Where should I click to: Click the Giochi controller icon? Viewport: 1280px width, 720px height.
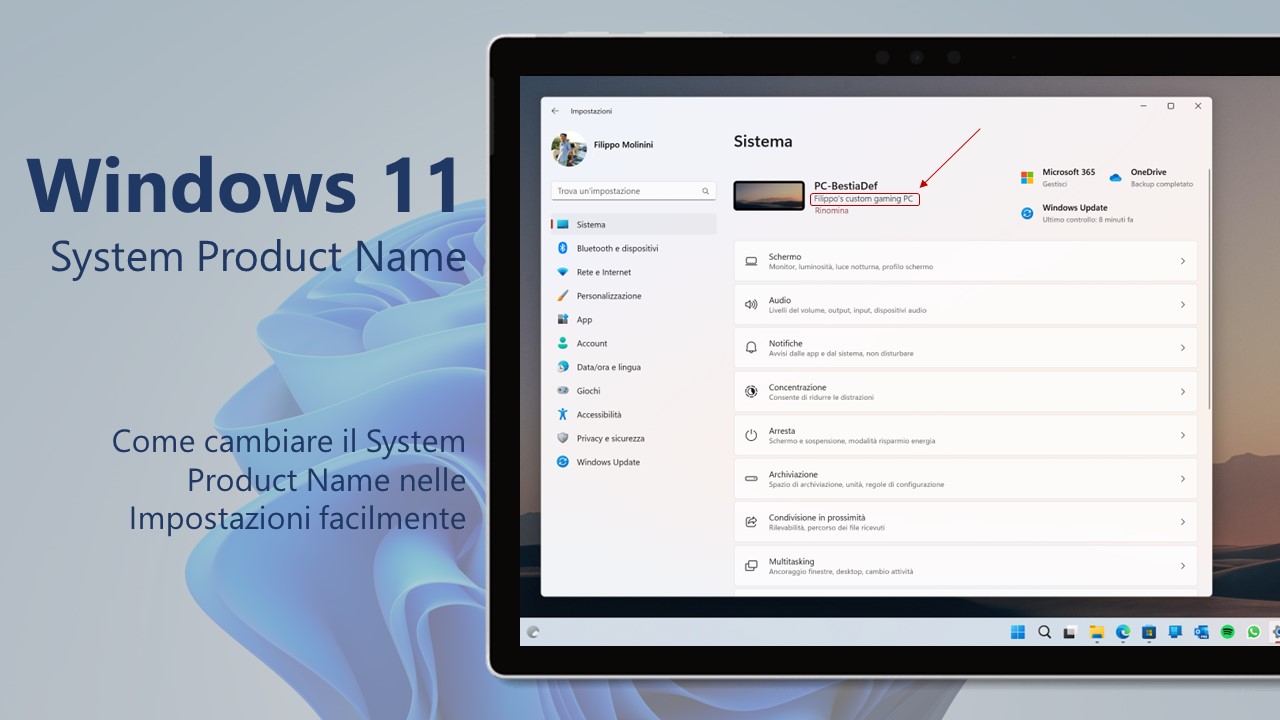point(563,391)
